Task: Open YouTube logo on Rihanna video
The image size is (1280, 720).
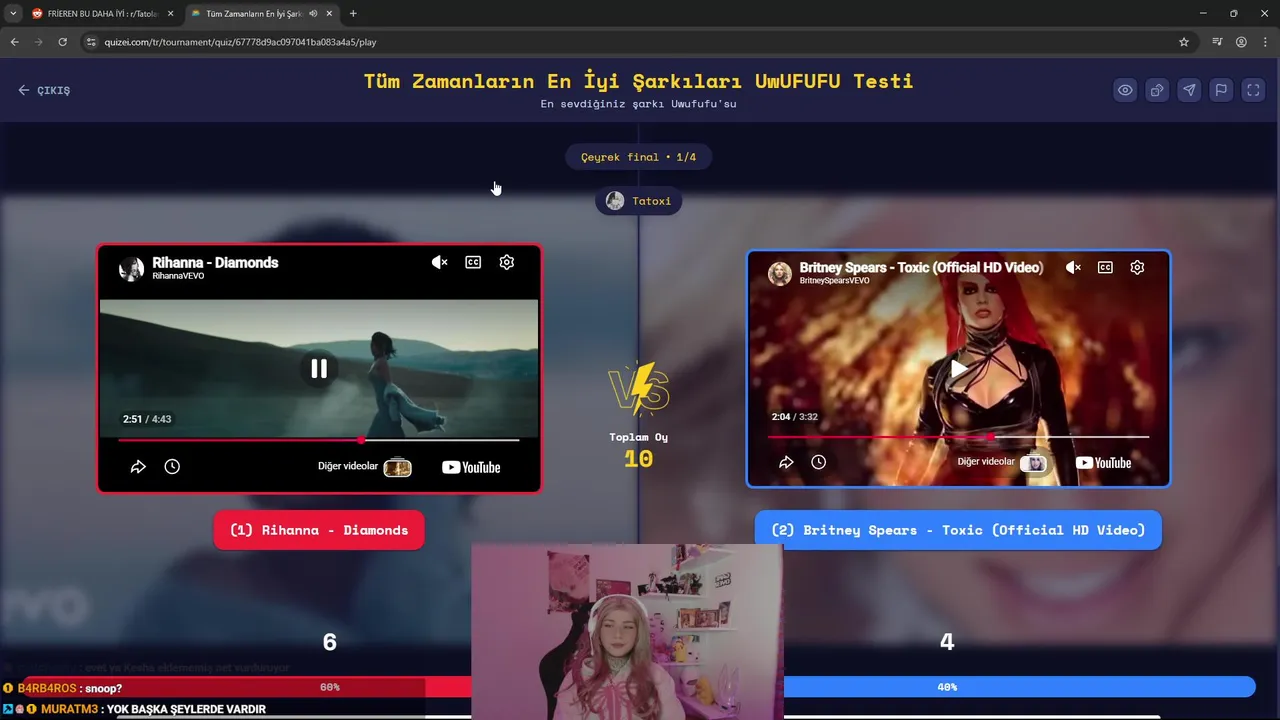Action: point(471,467)
